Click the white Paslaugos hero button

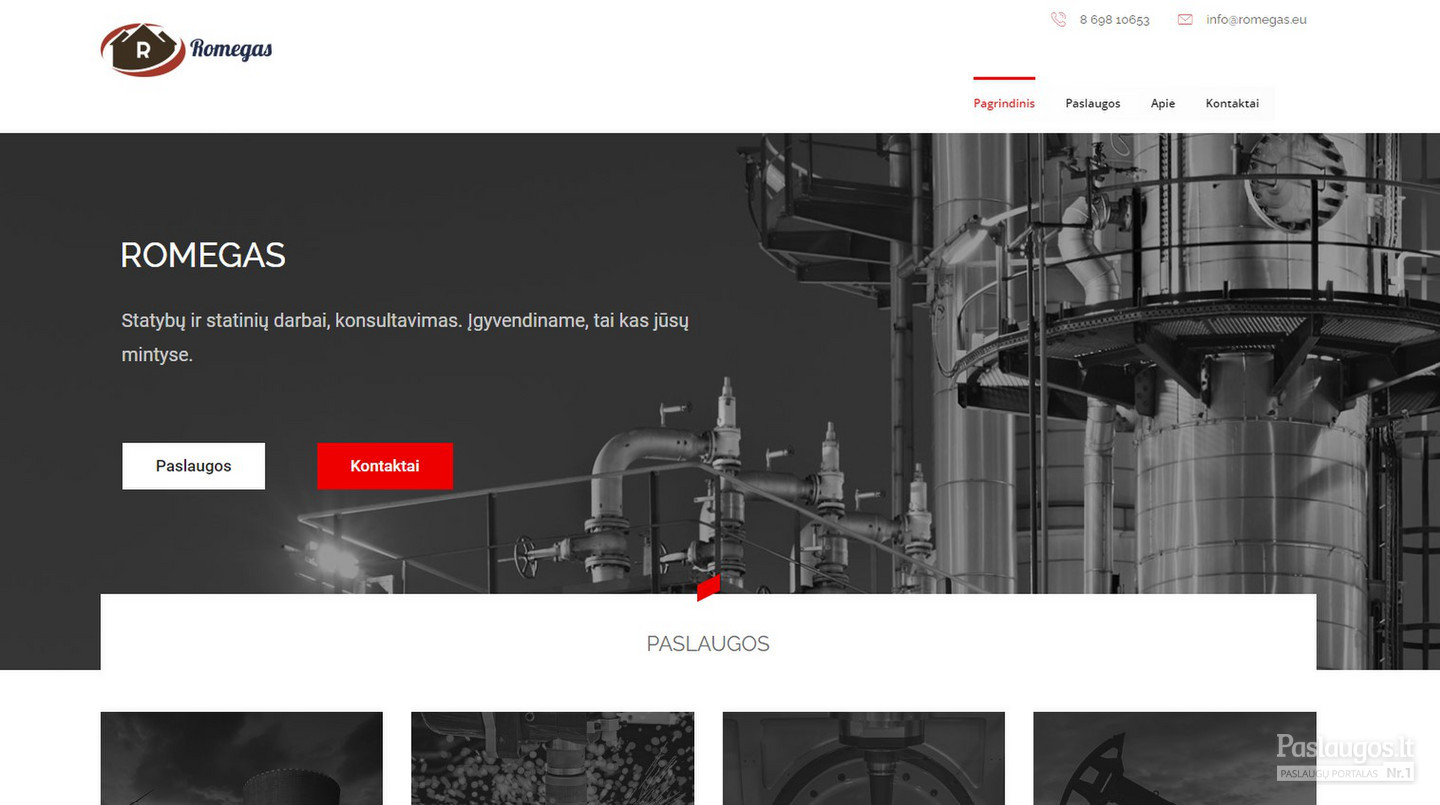pos(194,466)
